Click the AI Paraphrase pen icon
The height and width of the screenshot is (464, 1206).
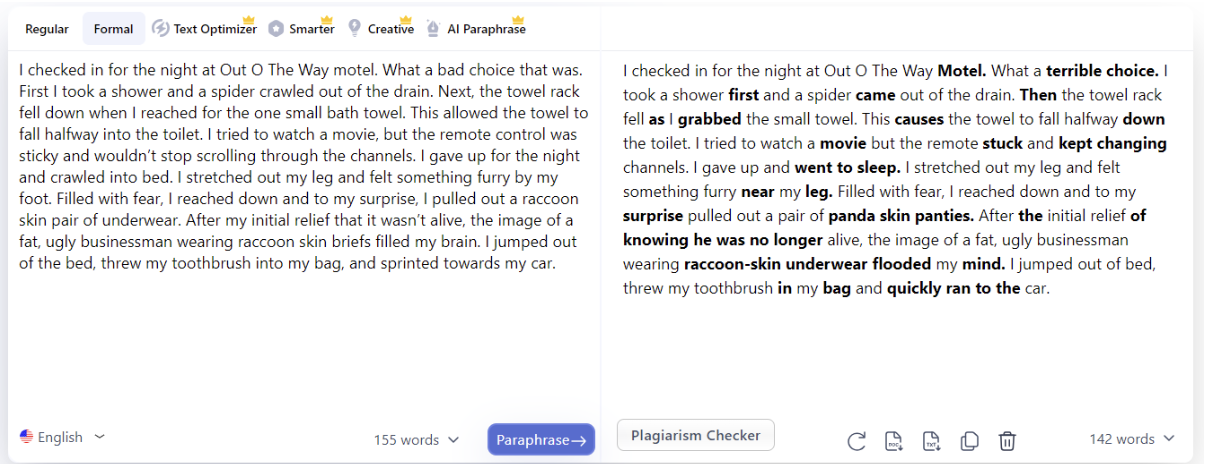coord(432,29)
